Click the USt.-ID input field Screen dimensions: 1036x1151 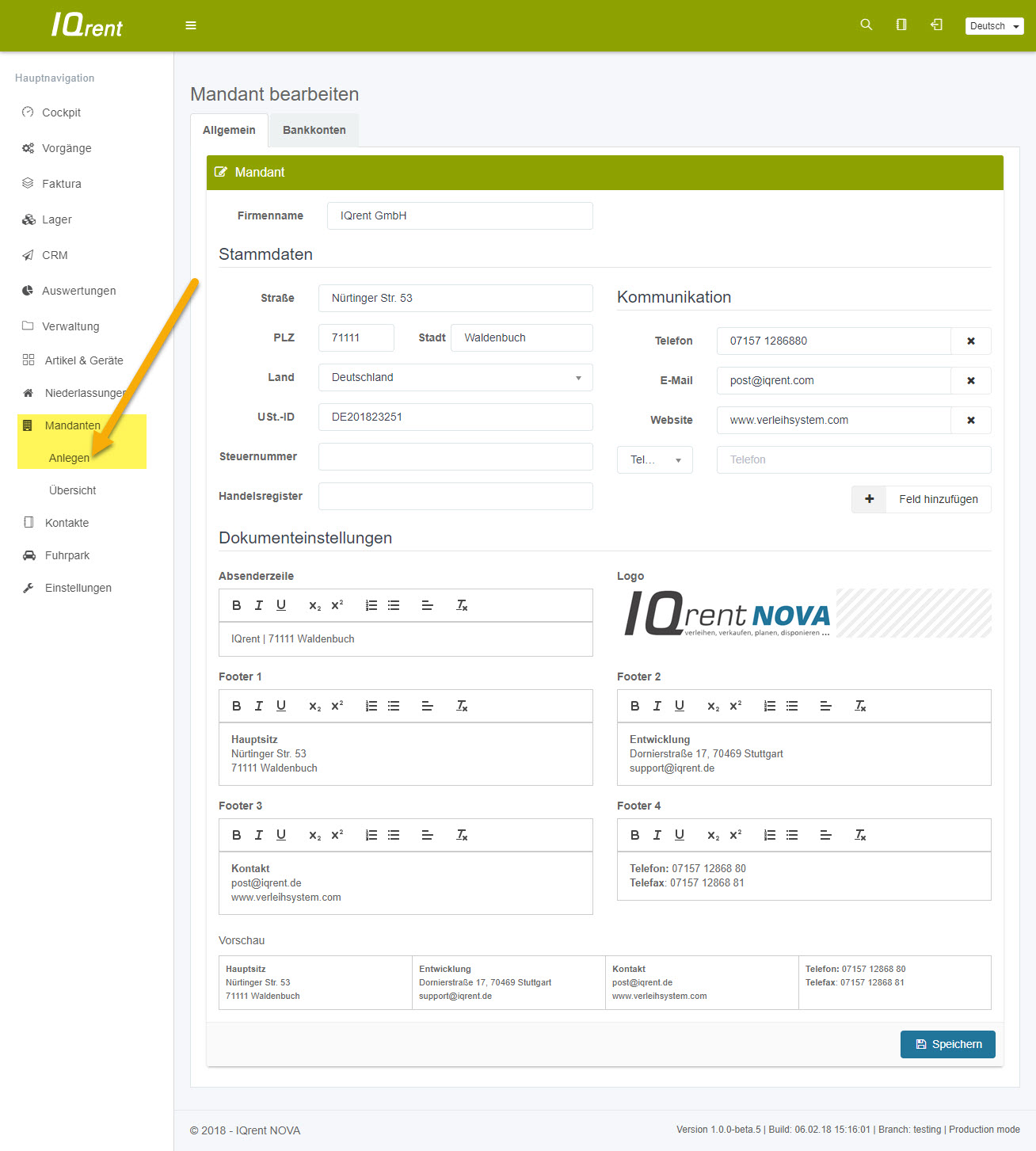[455, 417]
